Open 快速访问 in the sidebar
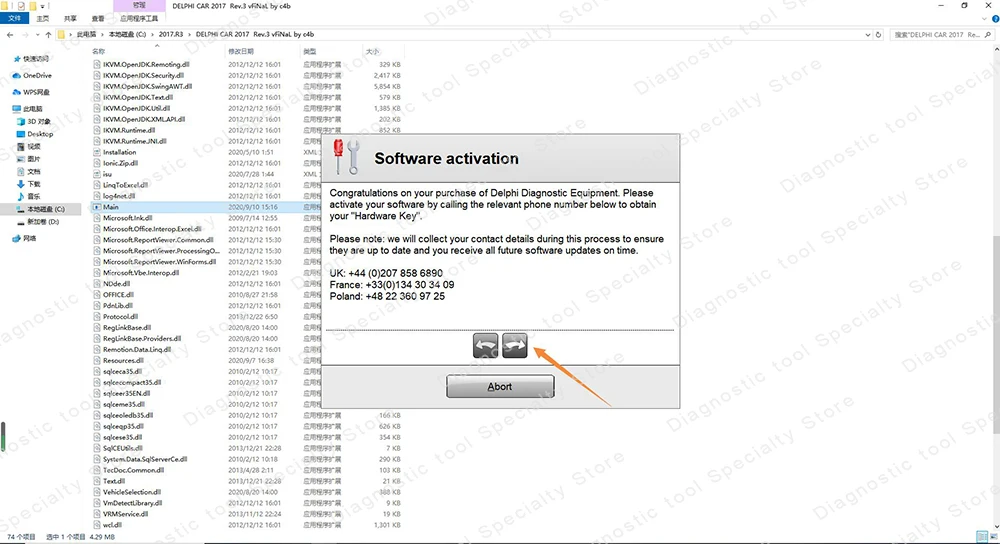The width and height of the screenshot is (1000, 544). coord(36,59)
